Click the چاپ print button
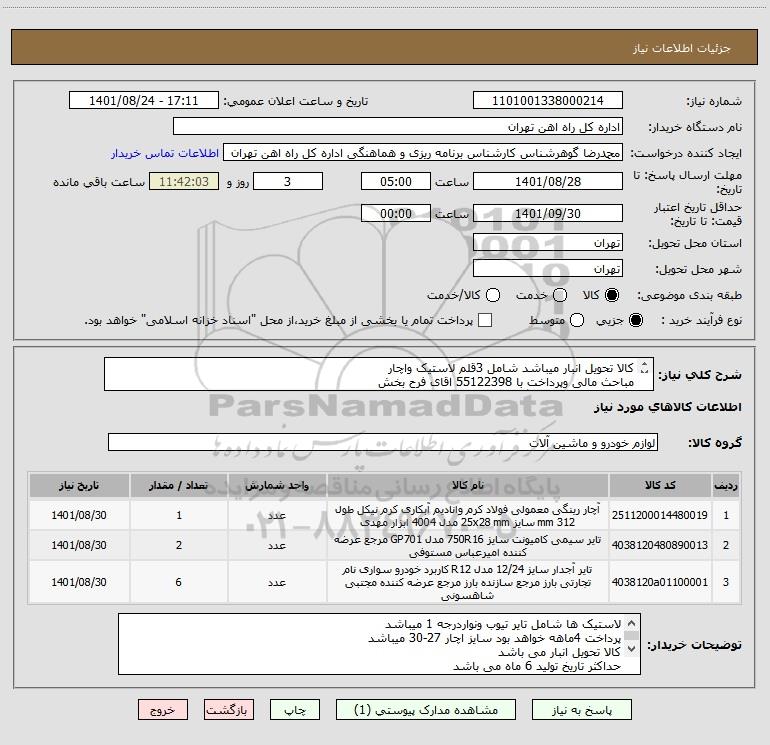 [x=295, y=710]
